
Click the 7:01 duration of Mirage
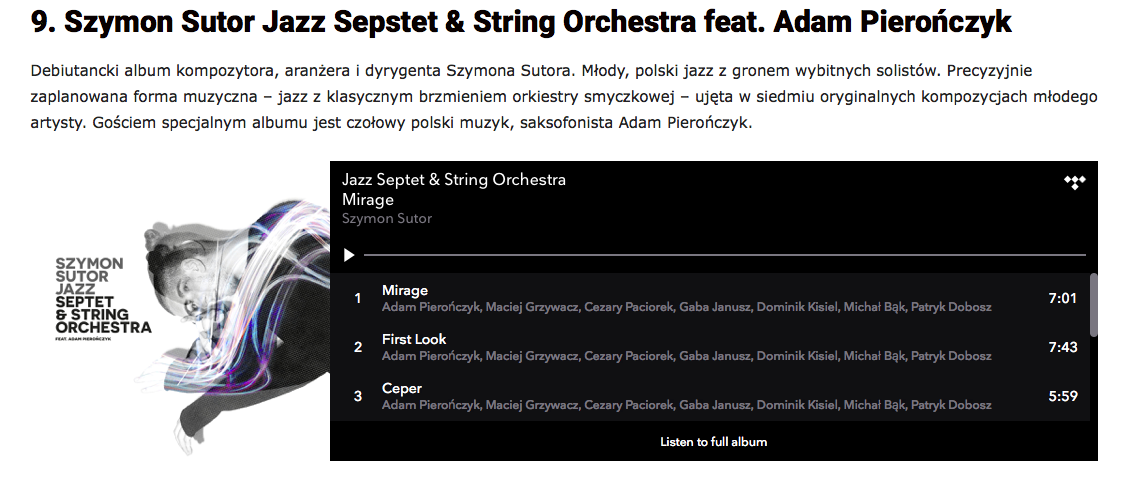[1062, 298]
